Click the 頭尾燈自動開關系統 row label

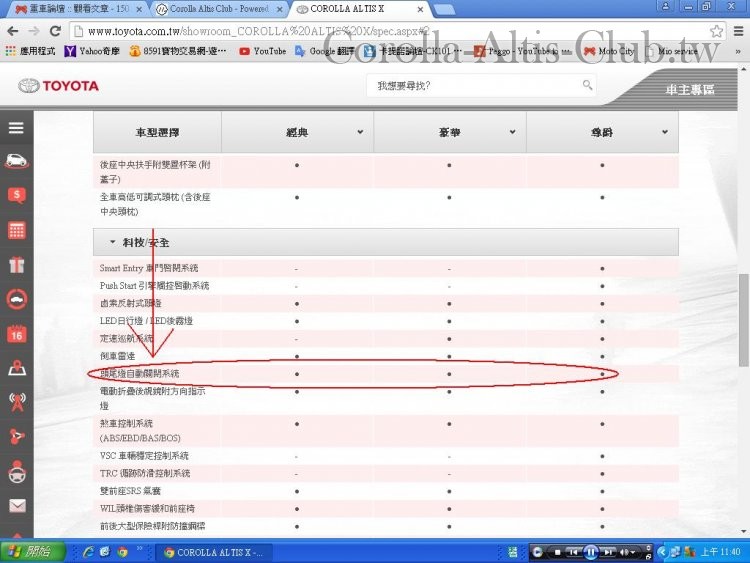(x=140, y=374)
